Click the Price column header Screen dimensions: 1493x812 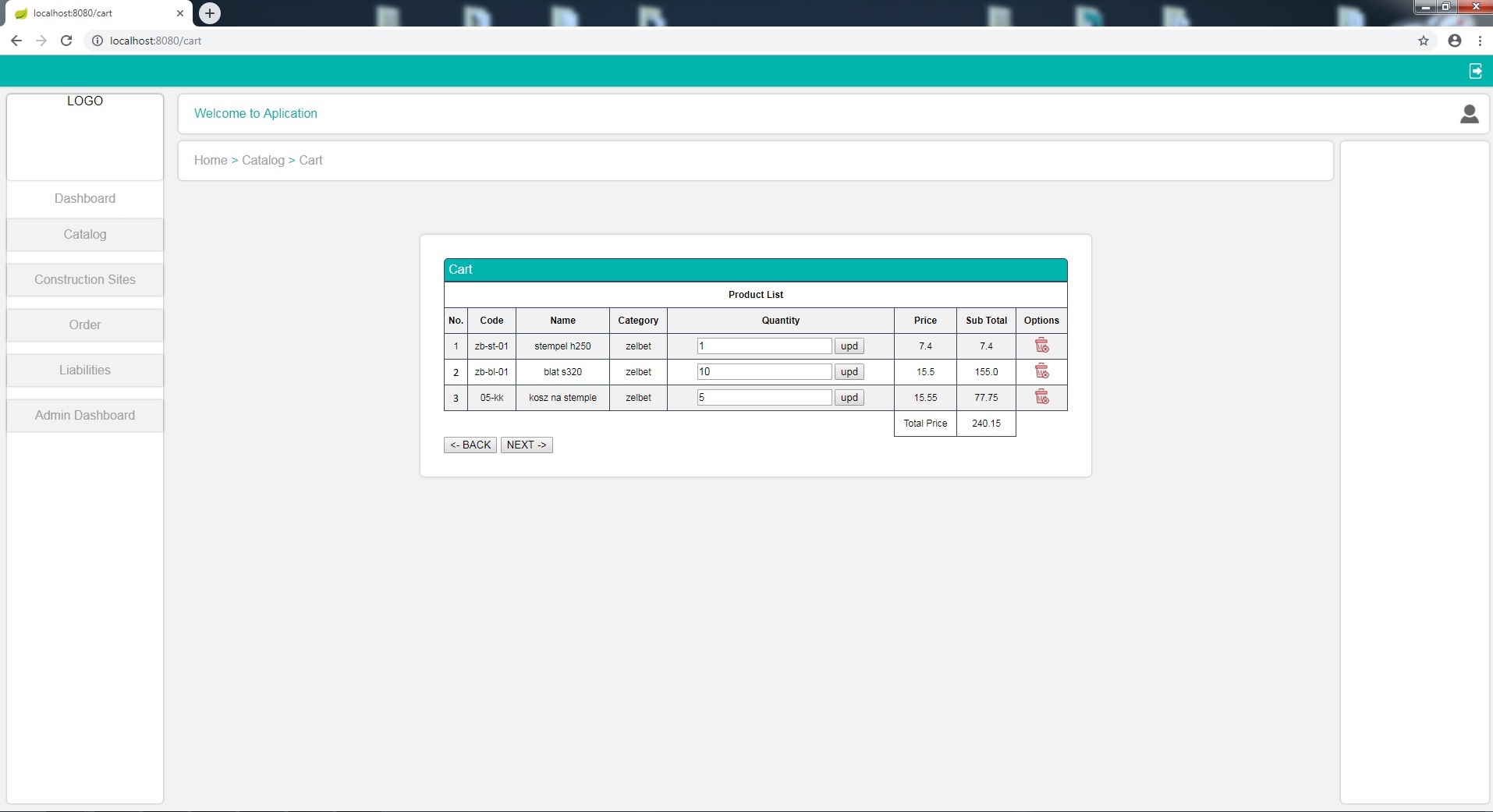pyautogui.click(x=925, y=320)
